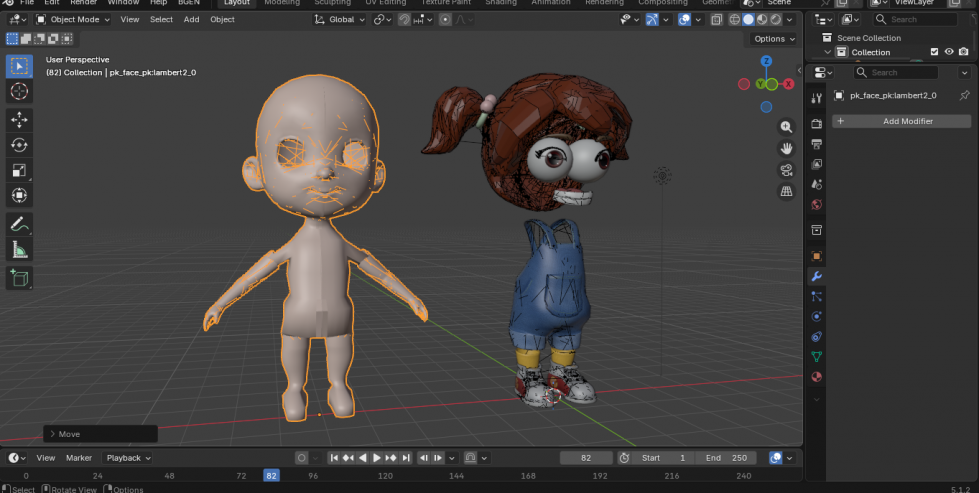This screenshot has height=493, width=979.
Task: Activate the 3D Cursor tool
Action: tap(19, 91)
